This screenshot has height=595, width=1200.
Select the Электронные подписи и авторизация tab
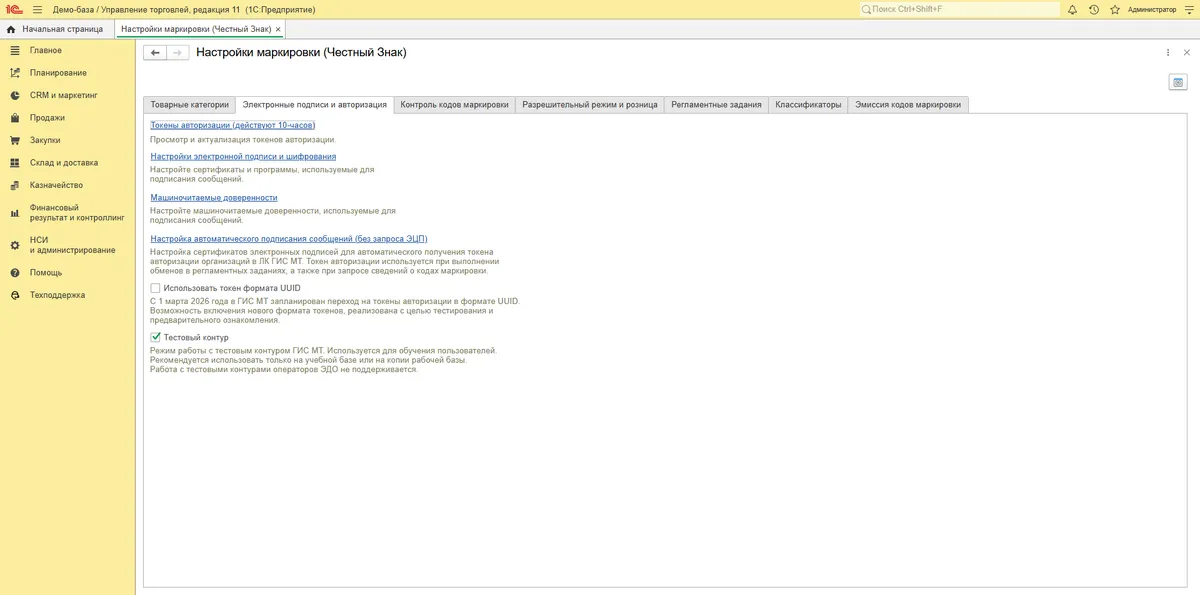tap(315, 104)
